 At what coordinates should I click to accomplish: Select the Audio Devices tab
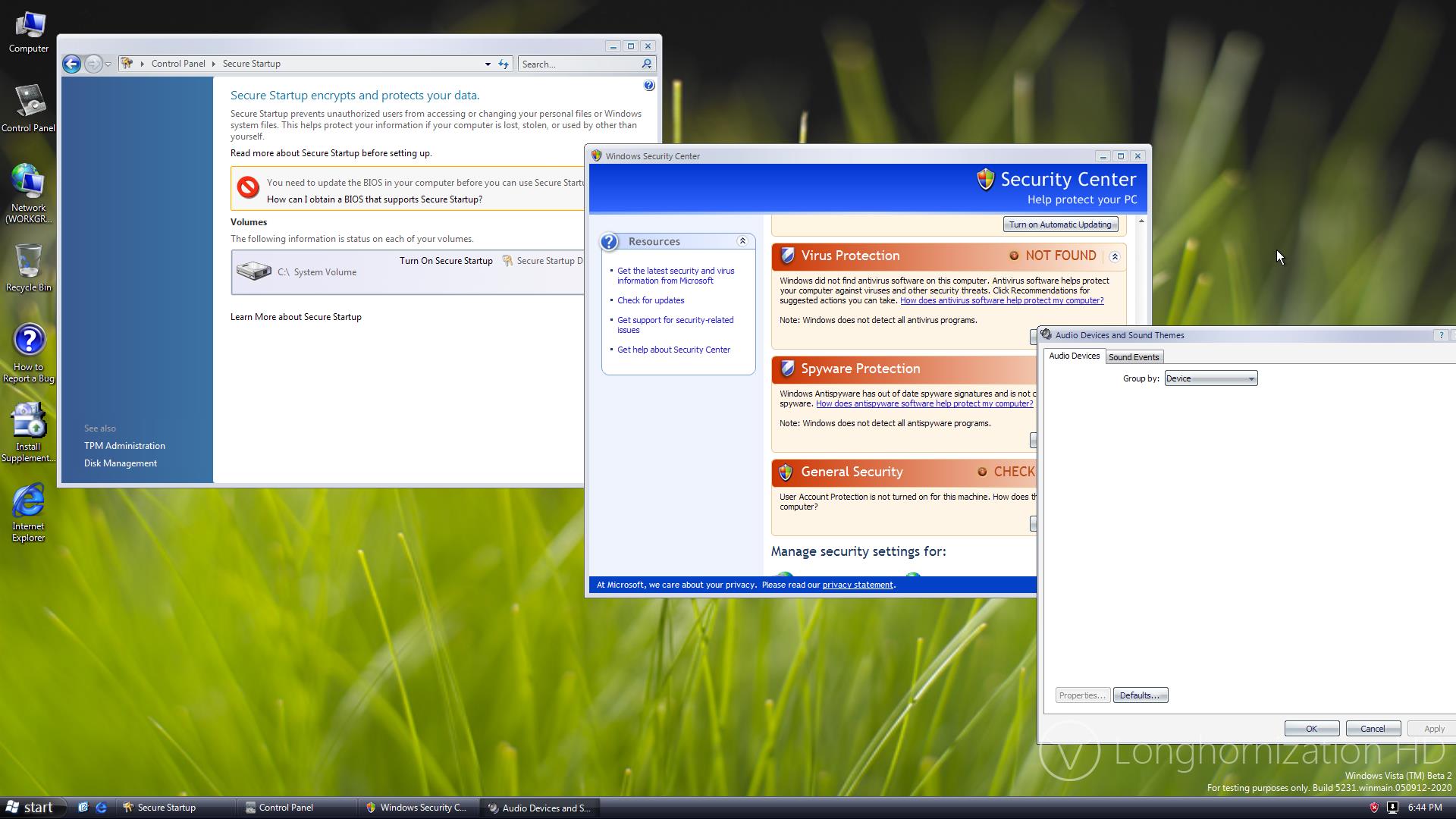1074,356
